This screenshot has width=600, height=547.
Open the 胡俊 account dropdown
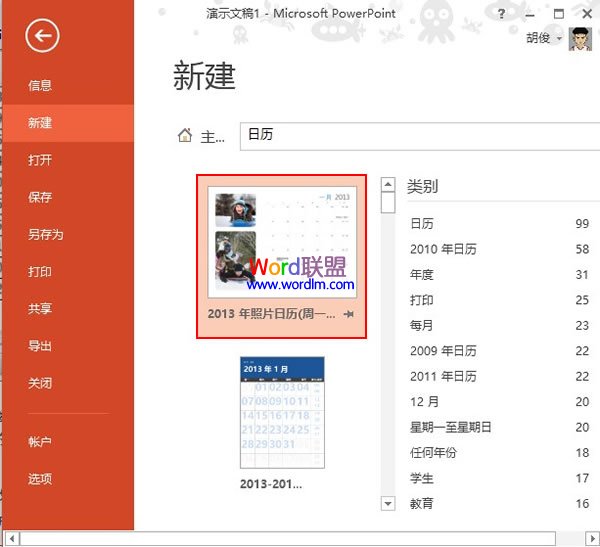pos(559,38)
